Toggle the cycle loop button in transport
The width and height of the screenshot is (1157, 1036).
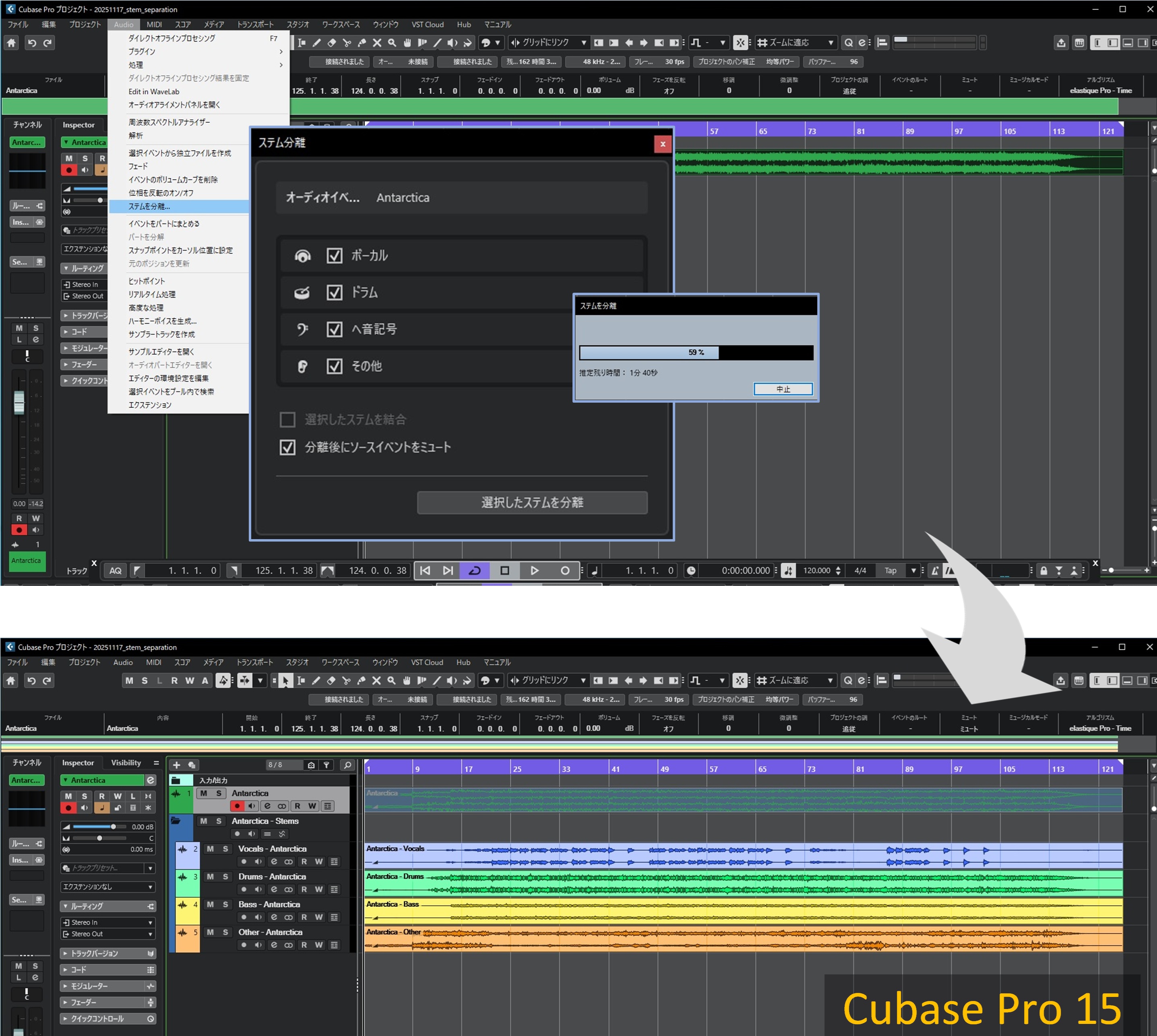point(475,571)
